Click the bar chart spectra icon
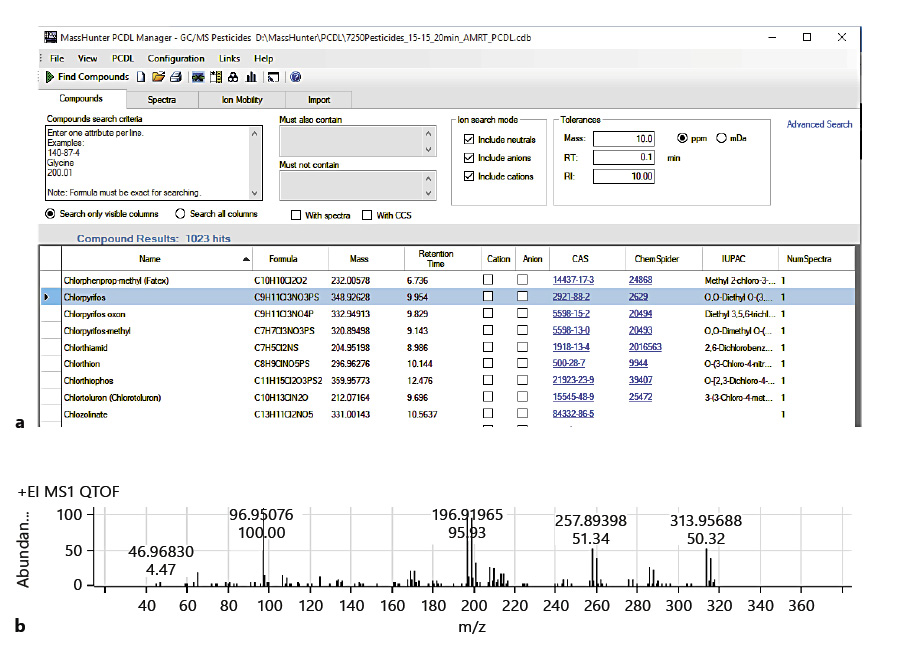The image size is (897, 666). 251,77
